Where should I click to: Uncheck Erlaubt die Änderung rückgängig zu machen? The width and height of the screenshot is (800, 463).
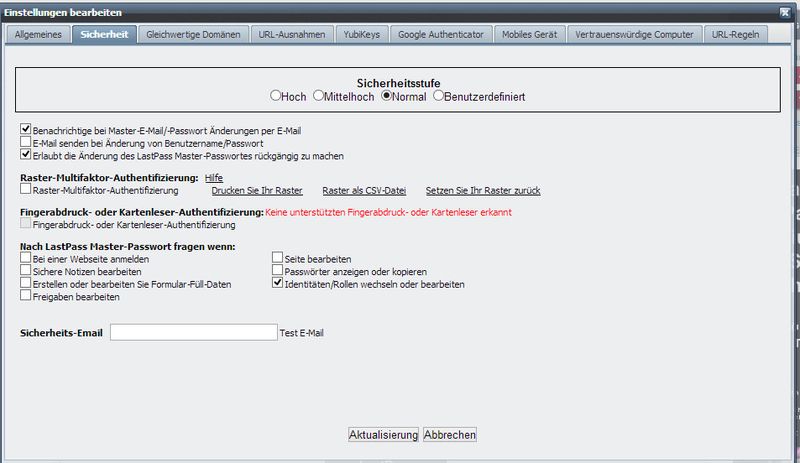tap(26, 154)
